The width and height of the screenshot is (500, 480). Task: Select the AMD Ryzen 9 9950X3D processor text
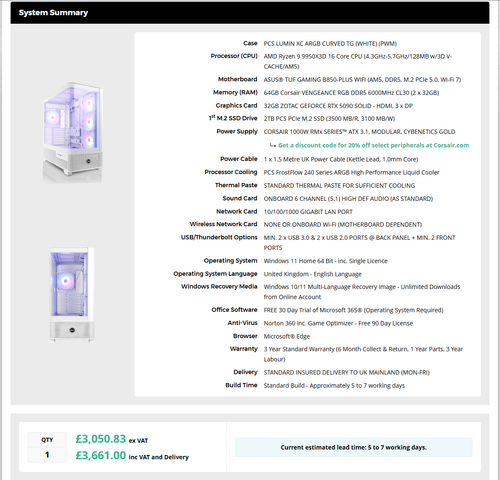[x=358, y=61]
